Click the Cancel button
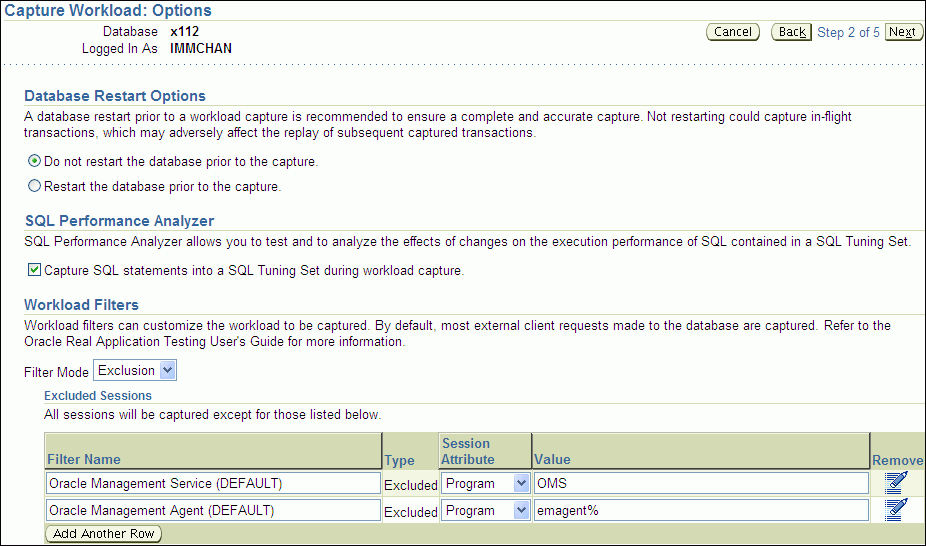The height and width of the screenshot is (546, 926). click(x=732, y=32)
